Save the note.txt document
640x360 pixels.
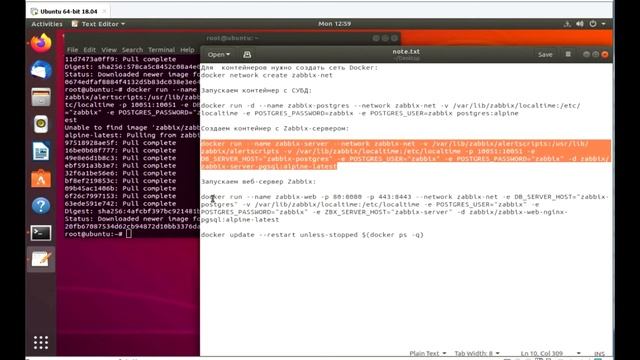545,54
